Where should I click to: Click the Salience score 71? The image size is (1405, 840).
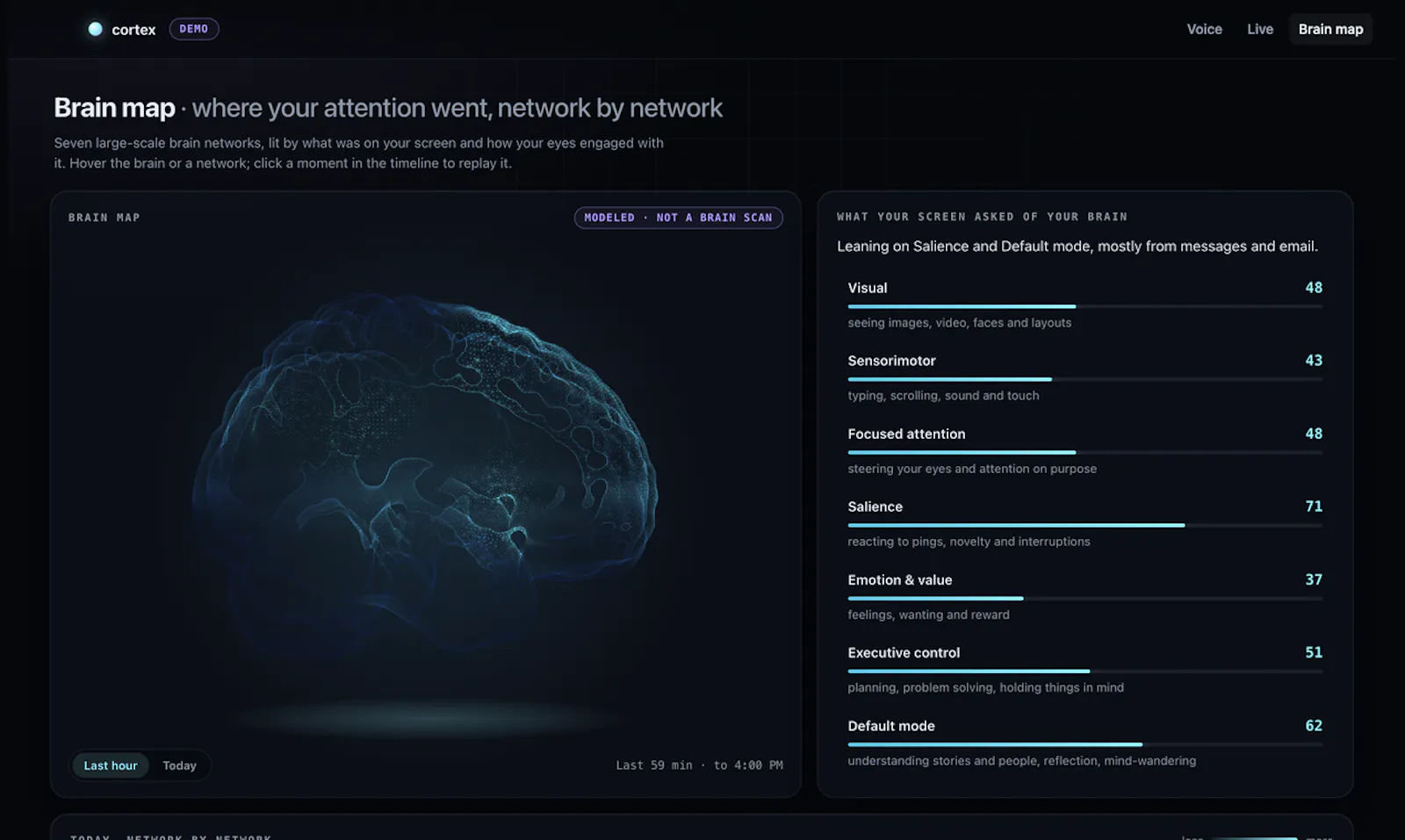coord(1314,506)
